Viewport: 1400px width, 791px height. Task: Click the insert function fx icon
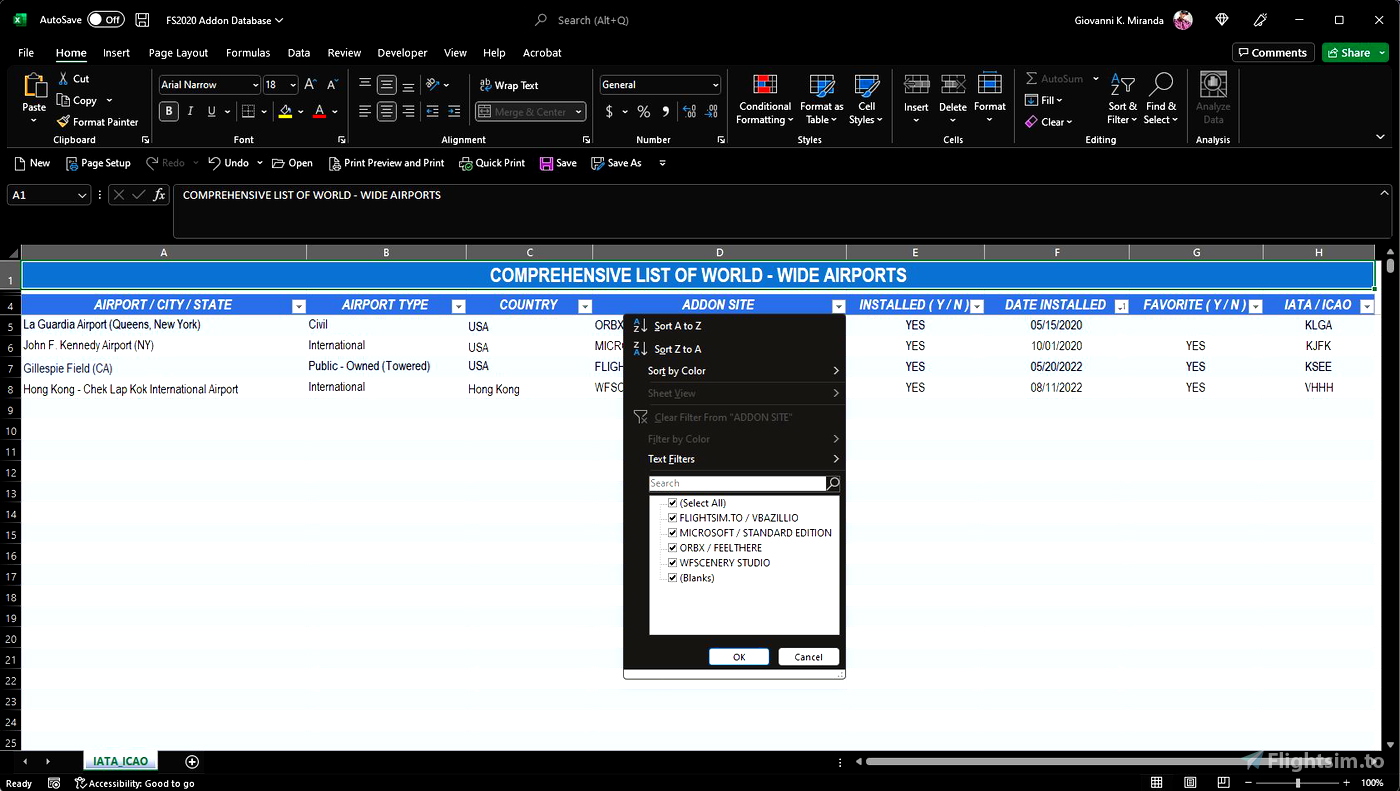[159, 195]
